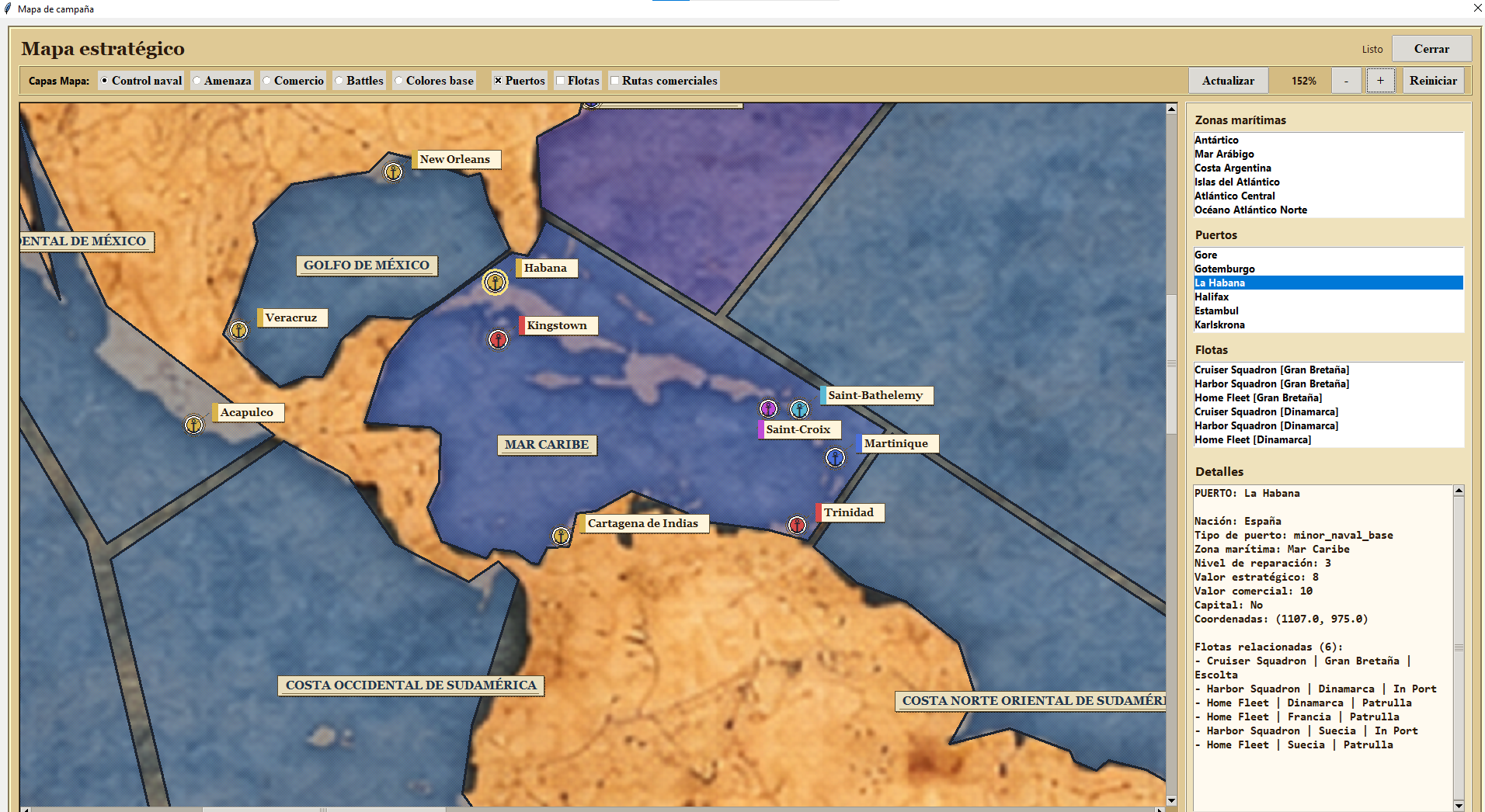
Task: Click Detalles panel scrollbar up arrow
Action: click(x=1459, y=491)
